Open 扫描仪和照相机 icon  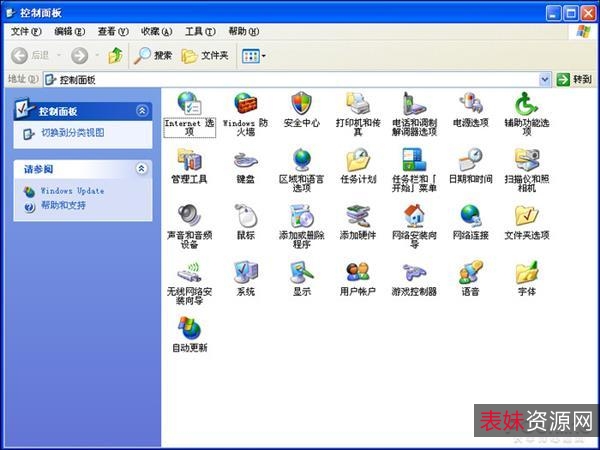[x=527, y=159]
